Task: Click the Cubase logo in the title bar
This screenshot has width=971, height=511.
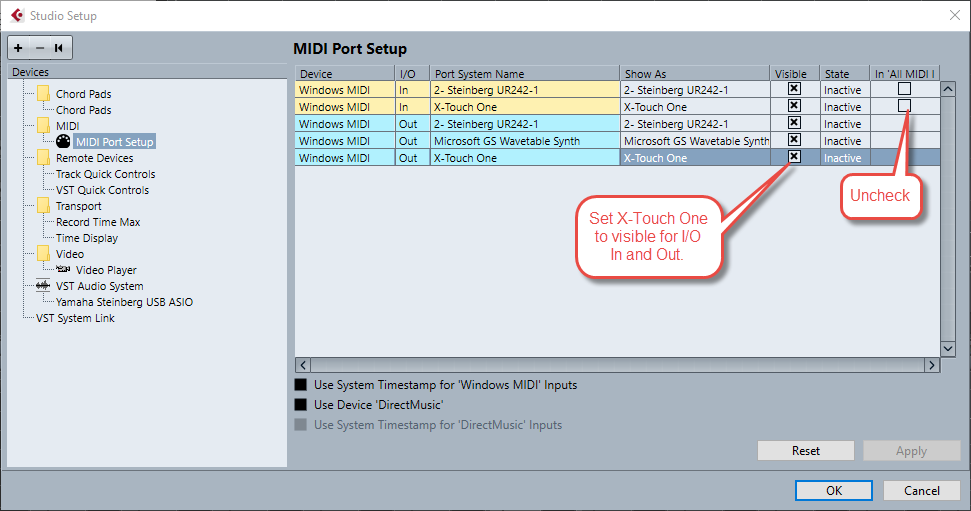Action: [17, 15]
